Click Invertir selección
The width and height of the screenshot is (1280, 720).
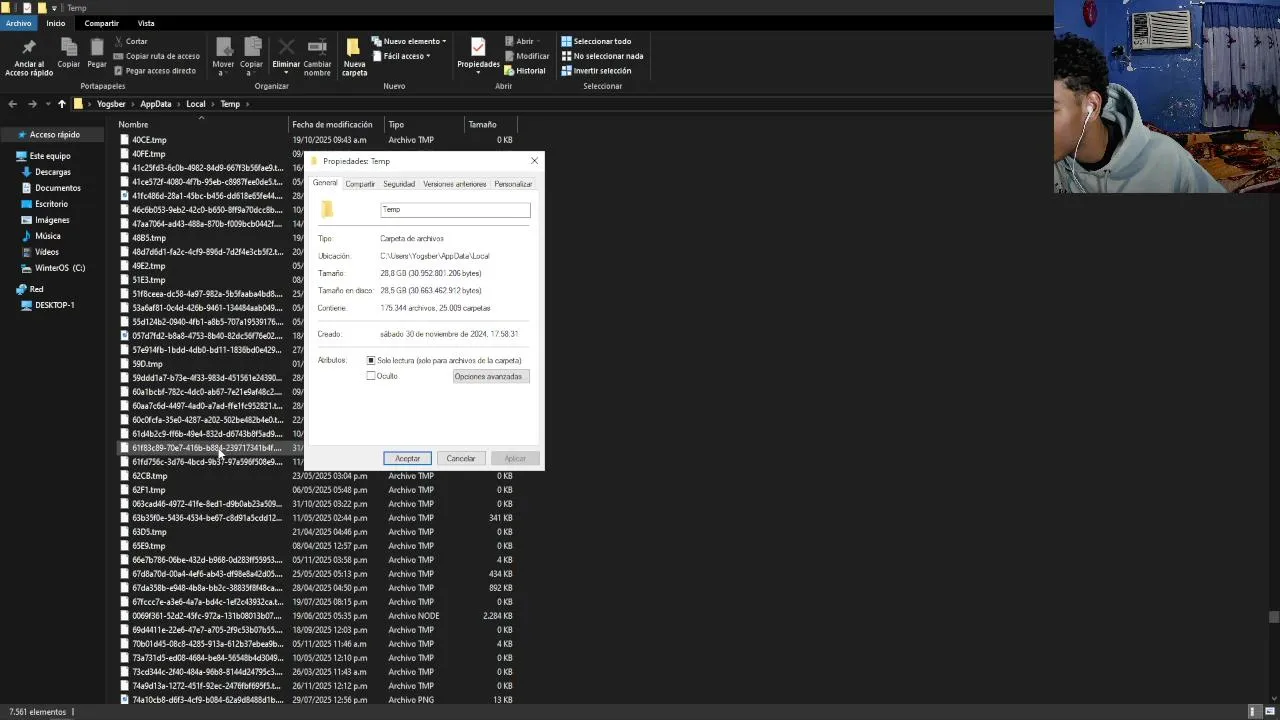[x=596, y=71]
